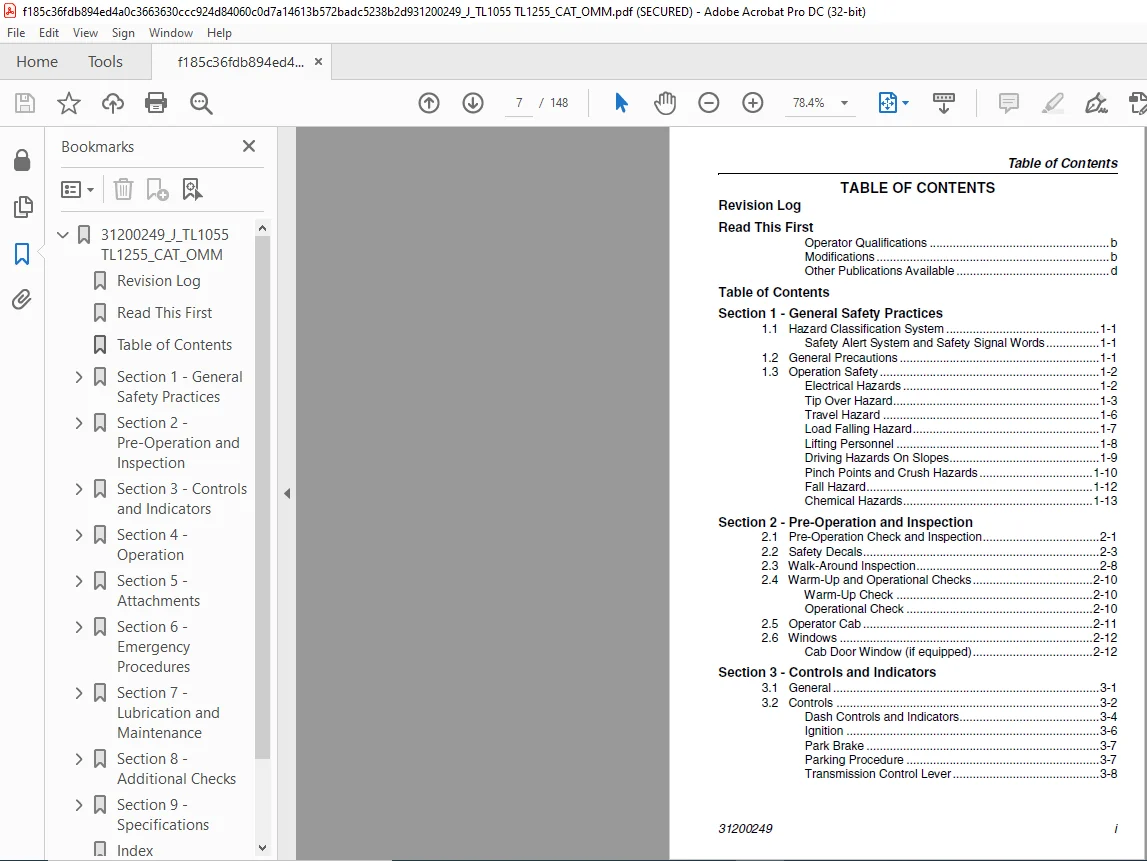The height and width of the screenshot is (861, 1147).
Task: Open the Edit menu
Action: [x=49, y=33]
